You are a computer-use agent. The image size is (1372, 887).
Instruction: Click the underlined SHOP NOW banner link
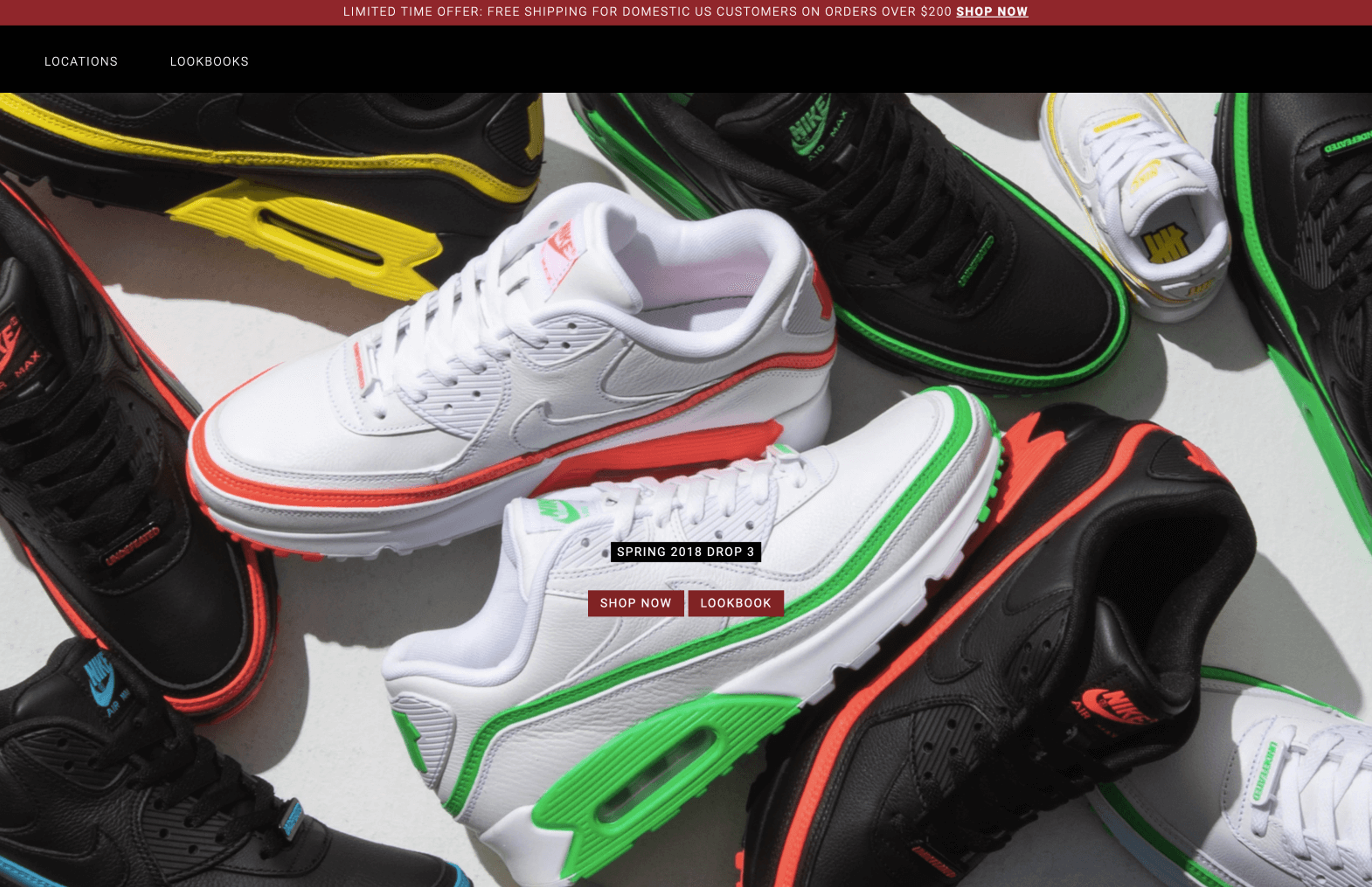tap(992, 11)
